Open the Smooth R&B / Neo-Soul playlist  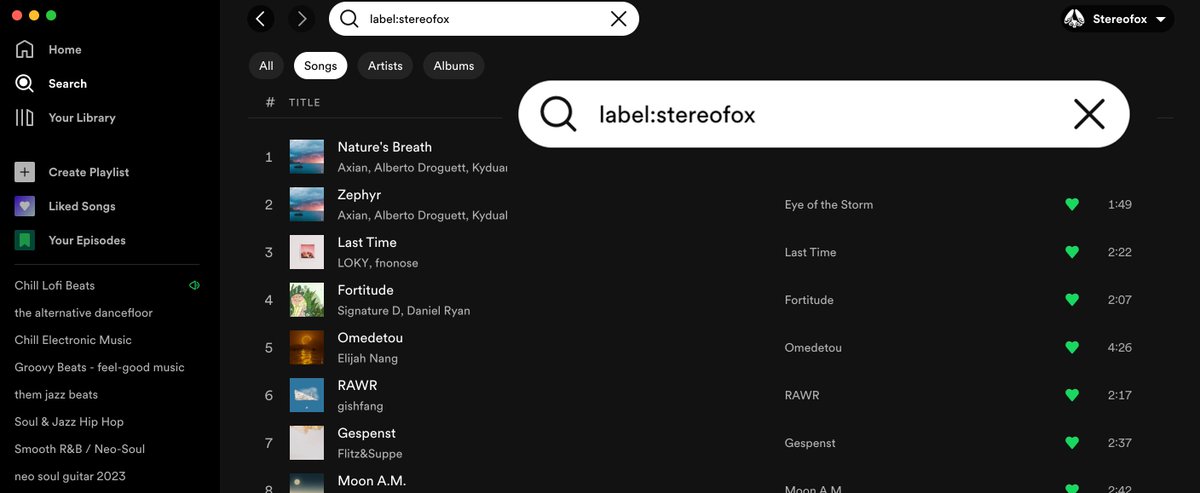click(79, 449)
